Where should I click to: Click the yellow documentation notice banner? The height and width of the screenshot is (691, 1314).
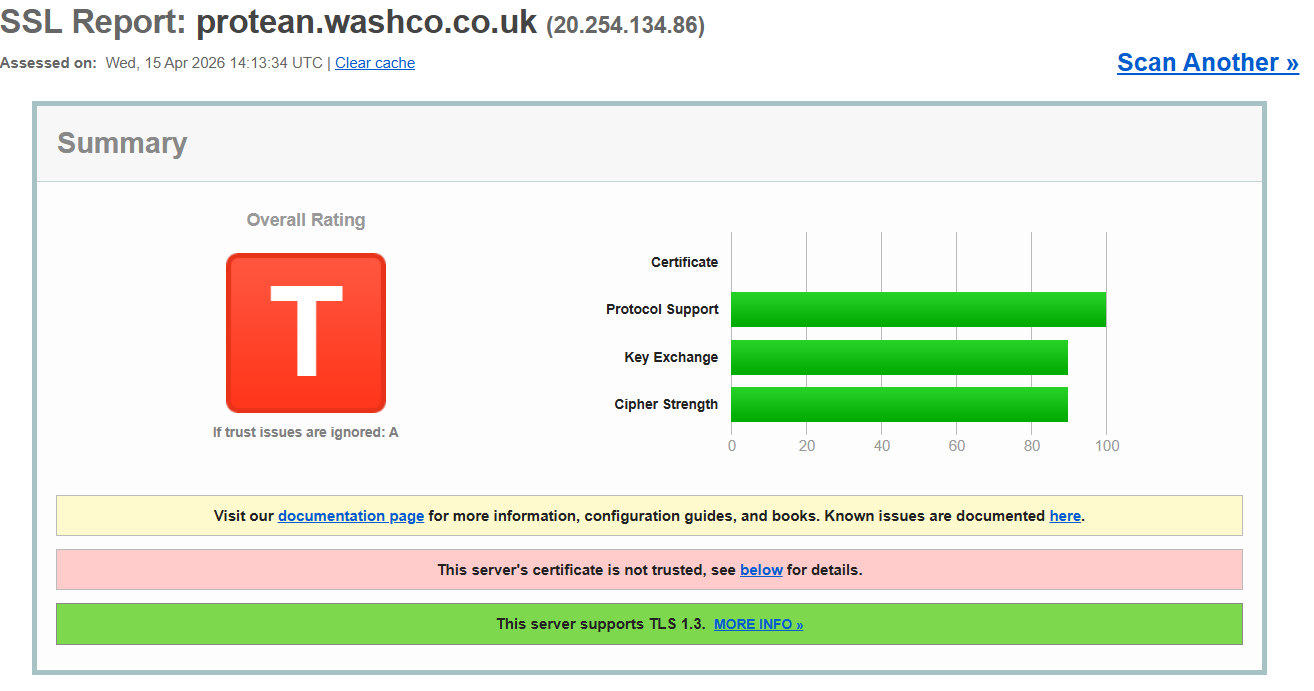coord(649,515)
